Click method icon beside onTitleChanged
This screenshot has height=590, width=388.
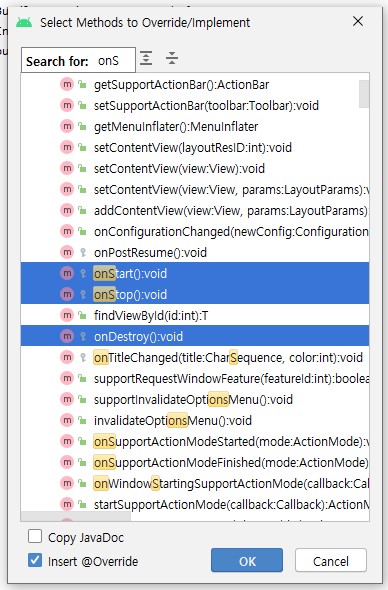(67, 357)
